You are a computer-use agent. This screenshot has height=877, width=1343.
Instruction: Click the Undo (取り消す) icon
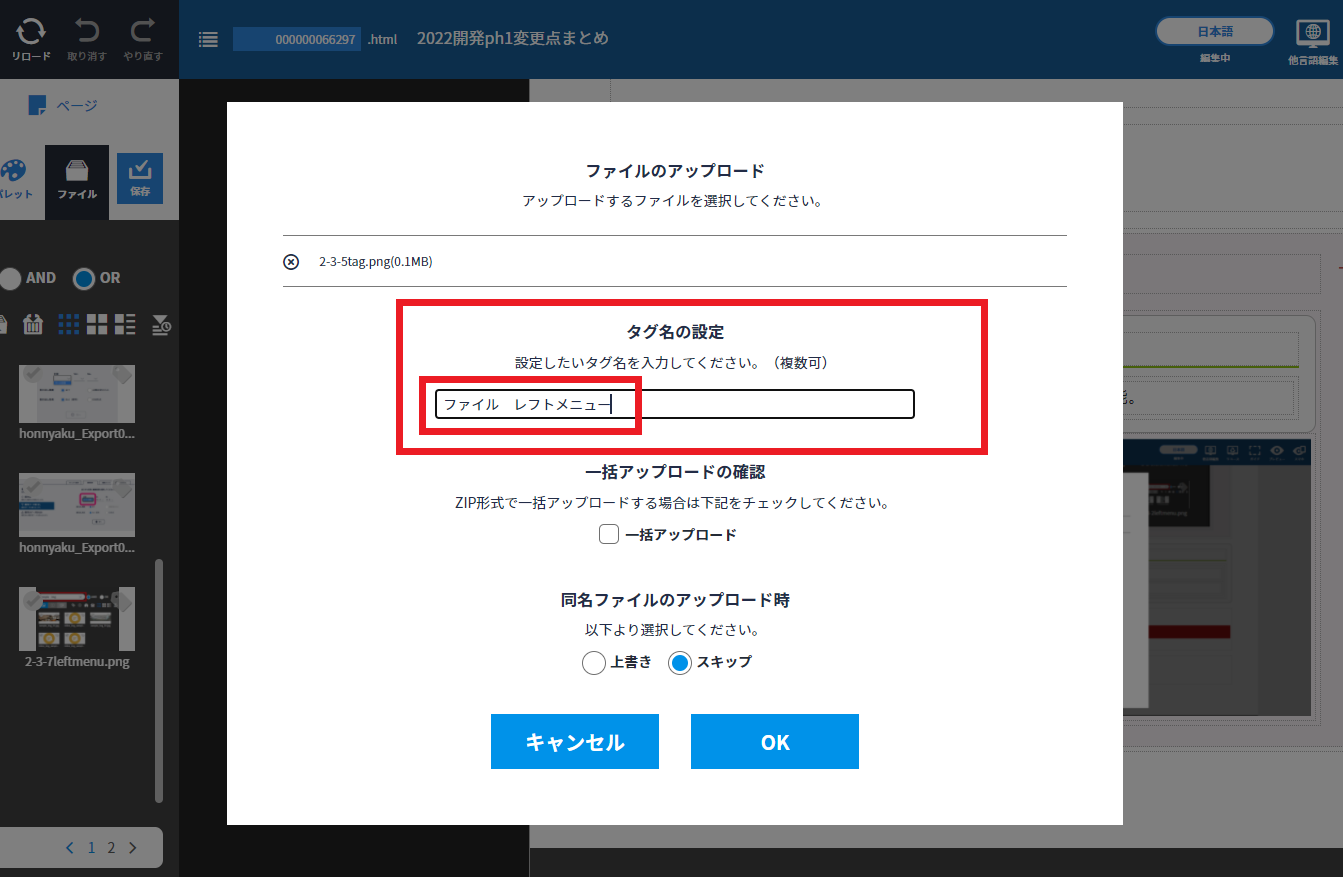tap(87, 38)
